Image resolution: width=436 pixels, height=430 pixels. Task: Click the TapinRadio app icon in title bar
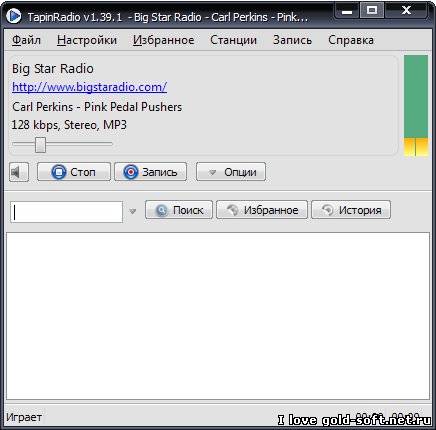(x=14, y=16)
